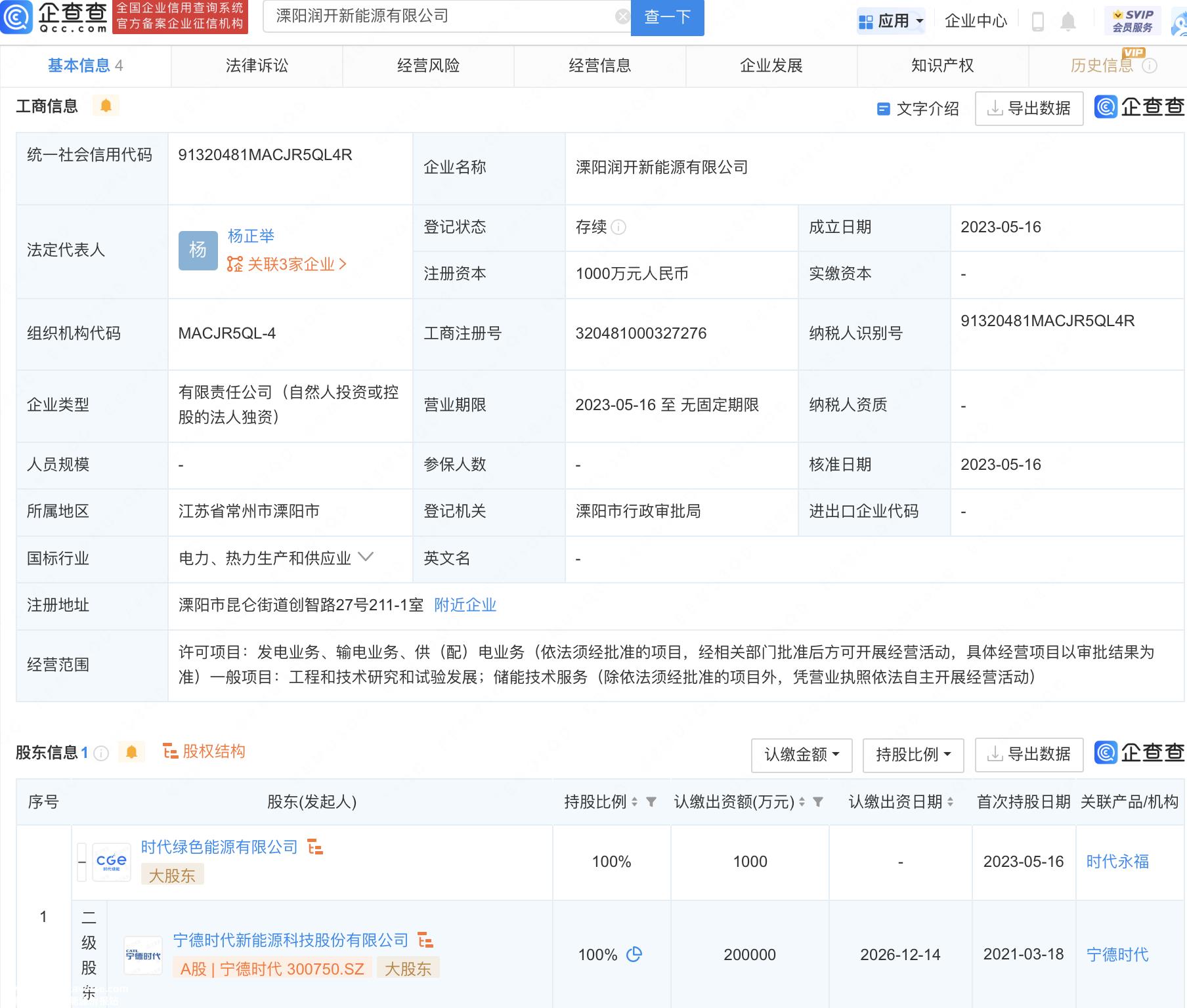Open related product 宁德时代

pos(1117,955)
